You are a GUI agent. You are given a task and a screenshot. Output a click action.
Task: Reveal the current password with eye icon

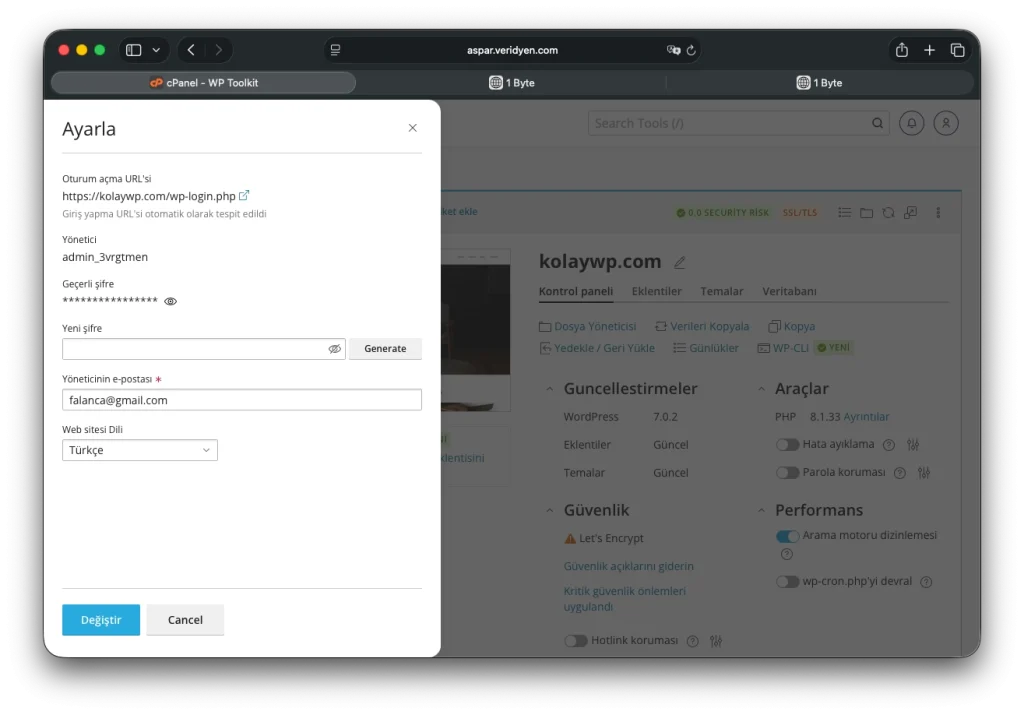coord(170,301)
